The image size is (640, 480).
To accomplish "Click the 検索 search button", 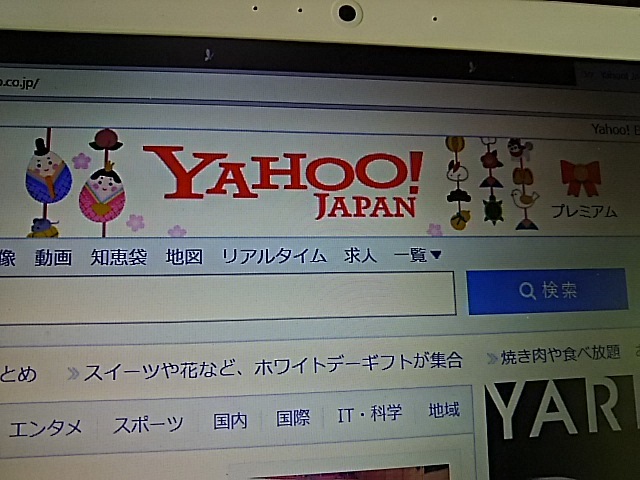I will pyautogui.click(x=547, y=291).
